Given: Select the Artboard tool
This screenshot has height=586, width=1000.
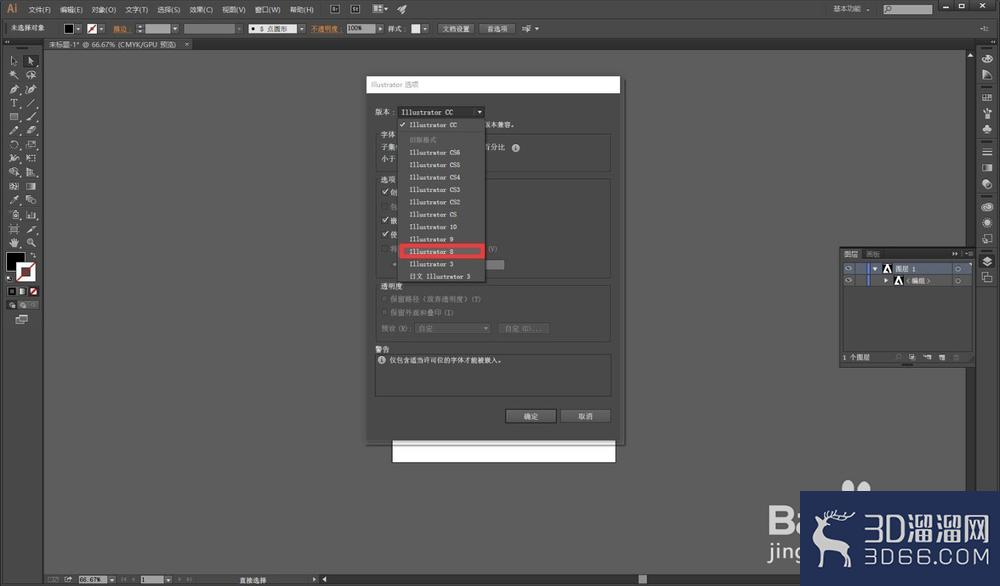Looking at the screenshot, I should (x=14, y=228).
